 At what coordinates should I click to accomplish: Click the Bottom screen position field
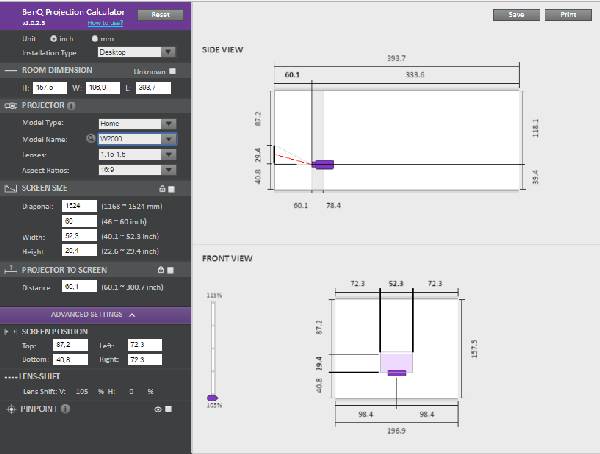pos(70,359)
